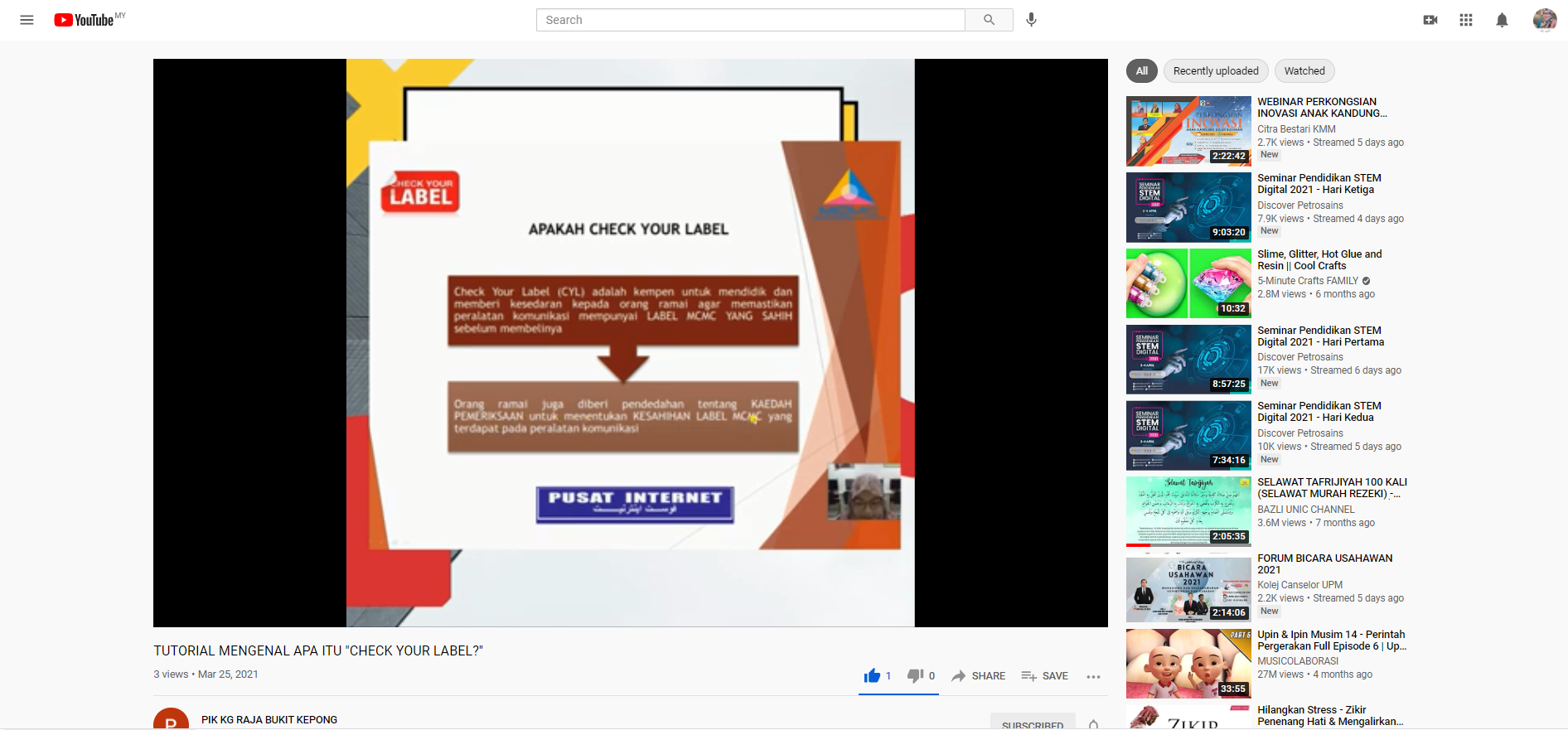The image size is (1568, 730).
Task: Activate voice search microphone
Action: coord(1031,20)
